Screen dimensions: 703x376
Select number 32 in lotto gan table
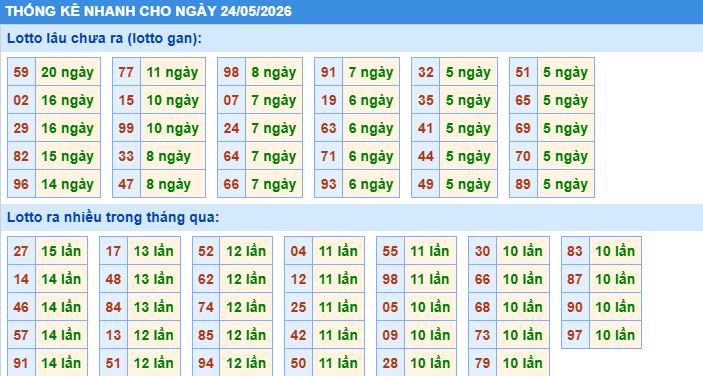tap(425, 72)
